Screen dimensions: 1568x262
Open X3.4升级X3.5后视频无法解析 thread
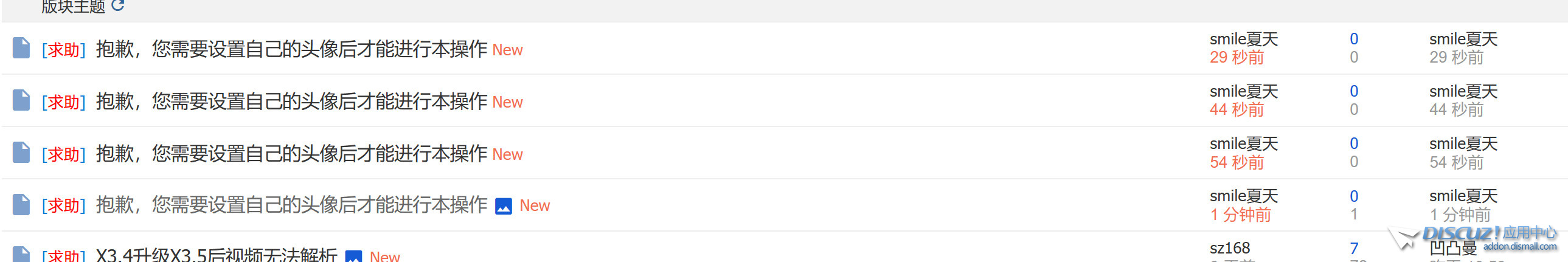click(x=217, y=255)
